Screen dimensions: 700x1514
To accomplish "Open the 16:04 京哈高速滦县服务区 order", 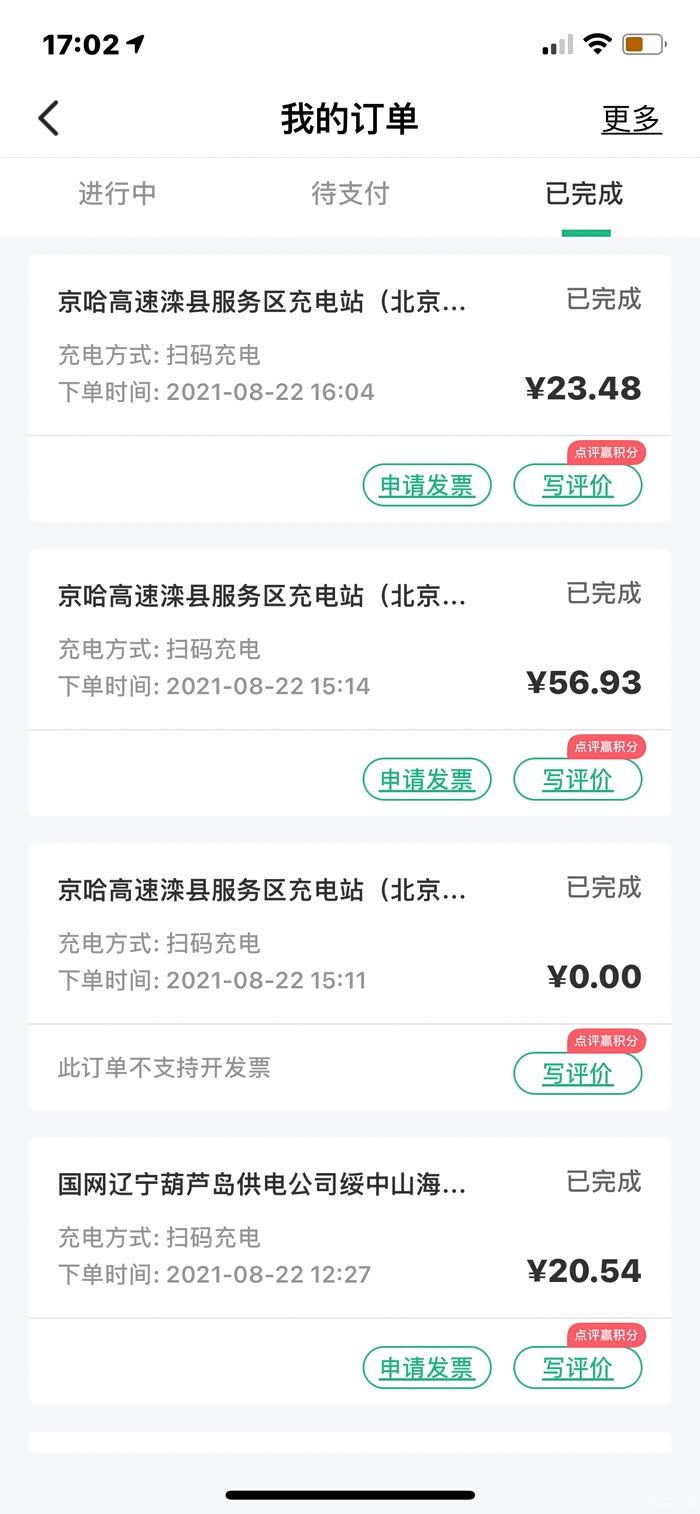I will pos(300,345).
